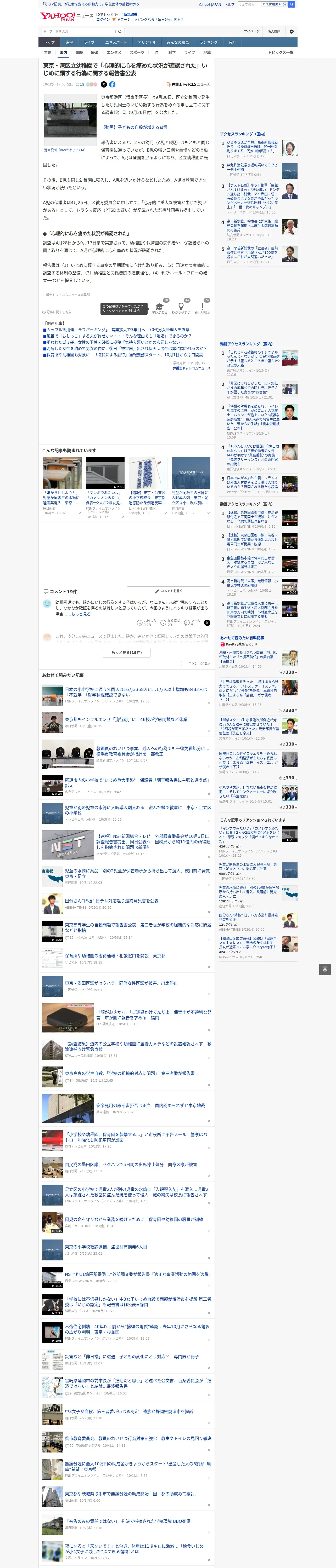Click the back-to-top arrow button
The image size is (336, 1568).
click(x=325, y=970)
